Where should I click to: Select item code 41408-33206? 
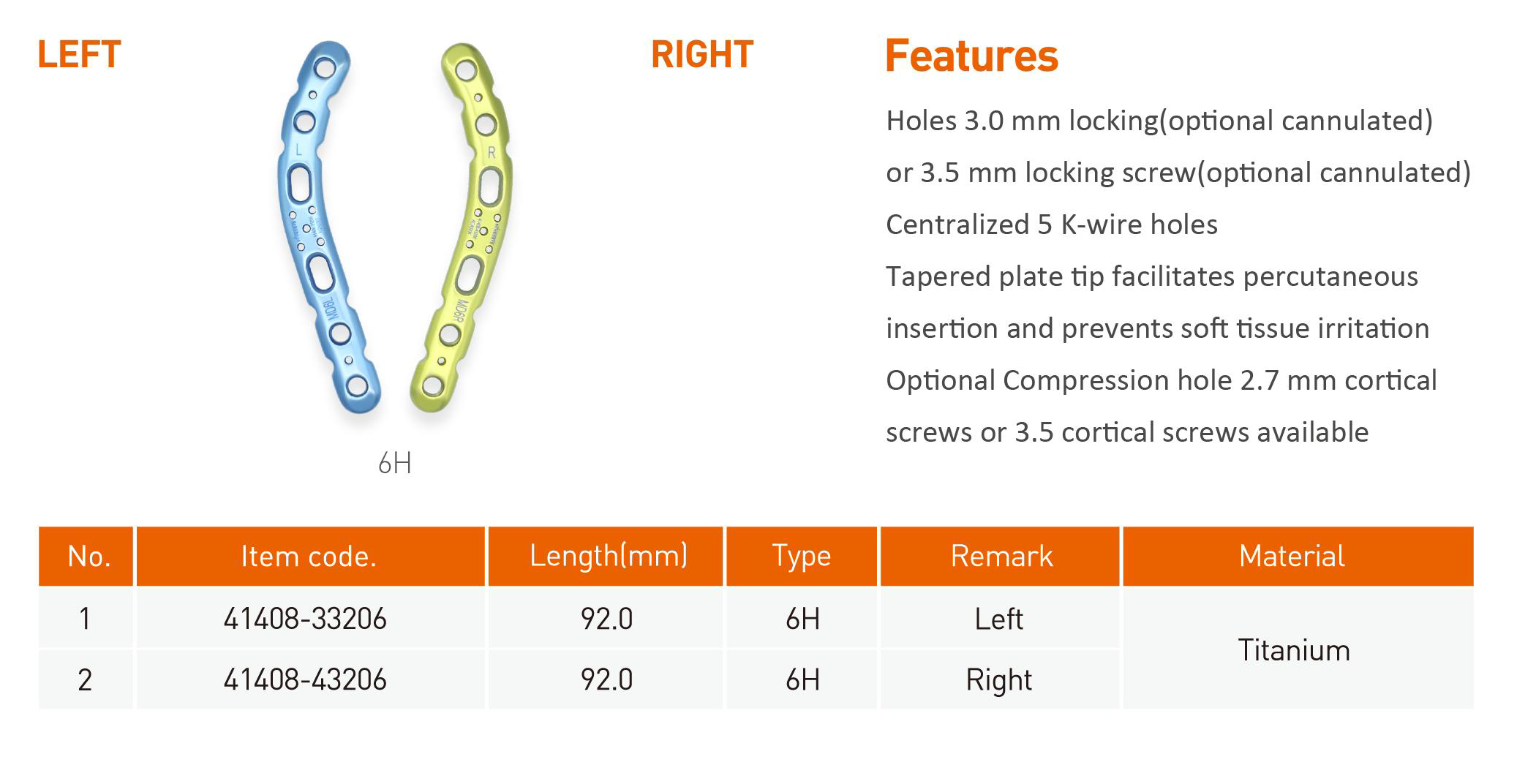pyautogui.click(x=305, y=619)
